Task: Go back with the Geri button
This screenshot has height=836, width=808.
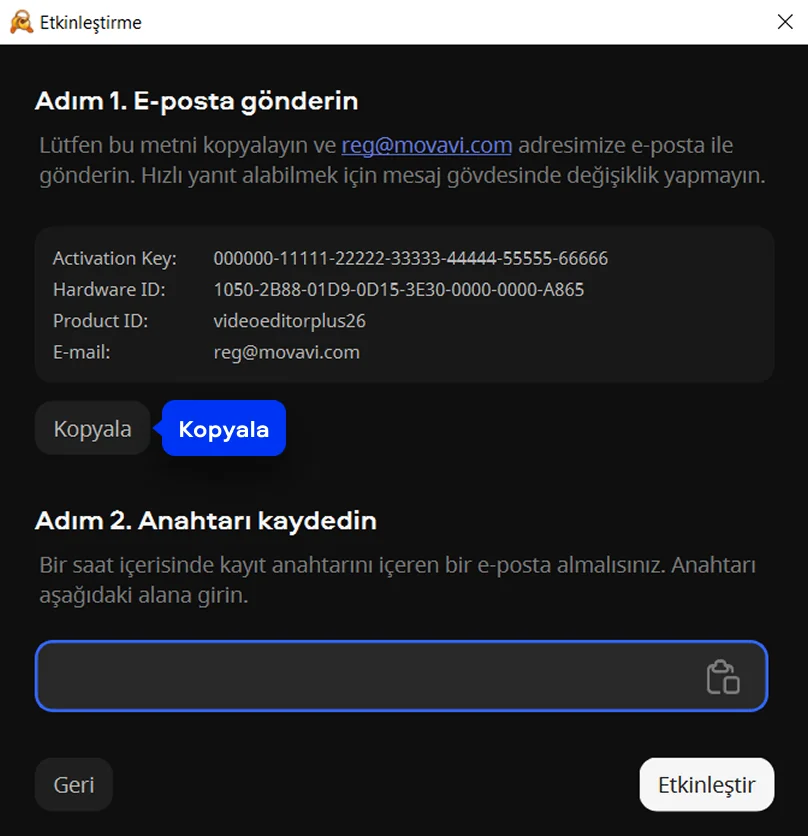Action: 74,785
